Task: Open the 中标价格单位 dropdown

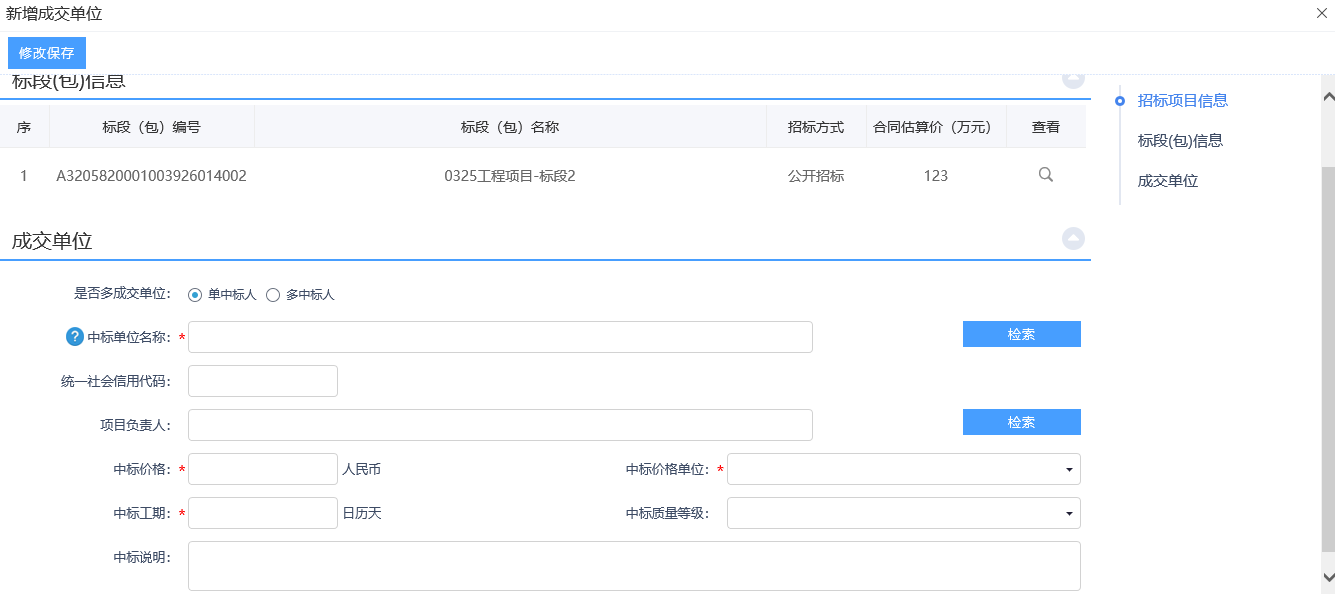Action: pos(903,469)
